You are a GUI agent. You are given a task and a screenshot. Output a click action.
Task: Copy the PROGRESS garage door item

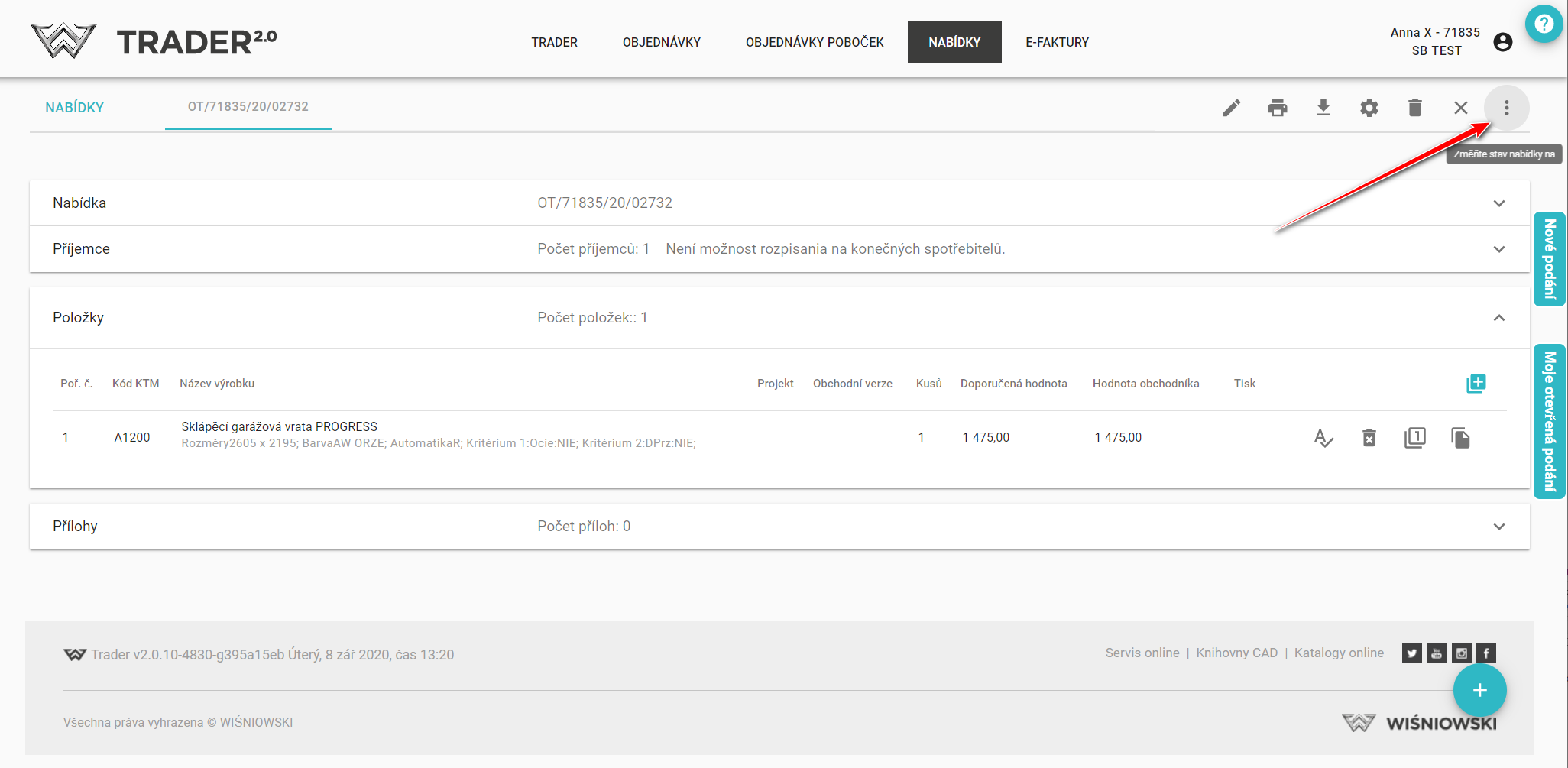1460,438
